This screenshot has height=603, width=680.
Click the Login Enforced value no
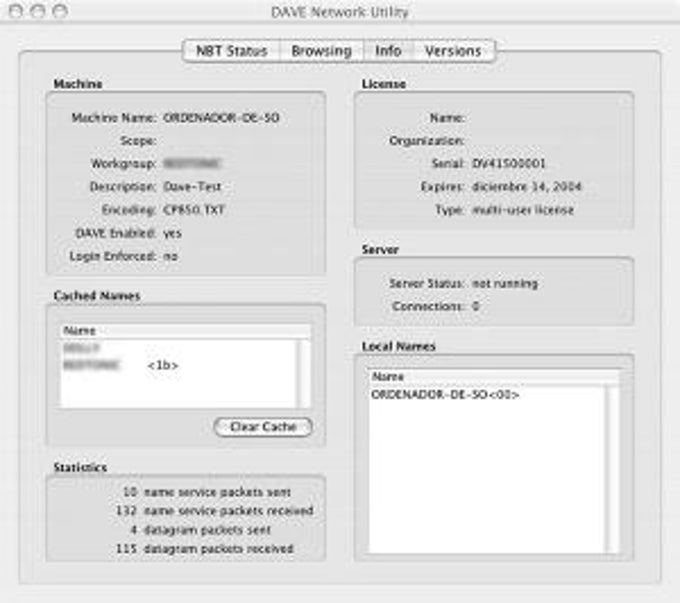coord(170,256)
